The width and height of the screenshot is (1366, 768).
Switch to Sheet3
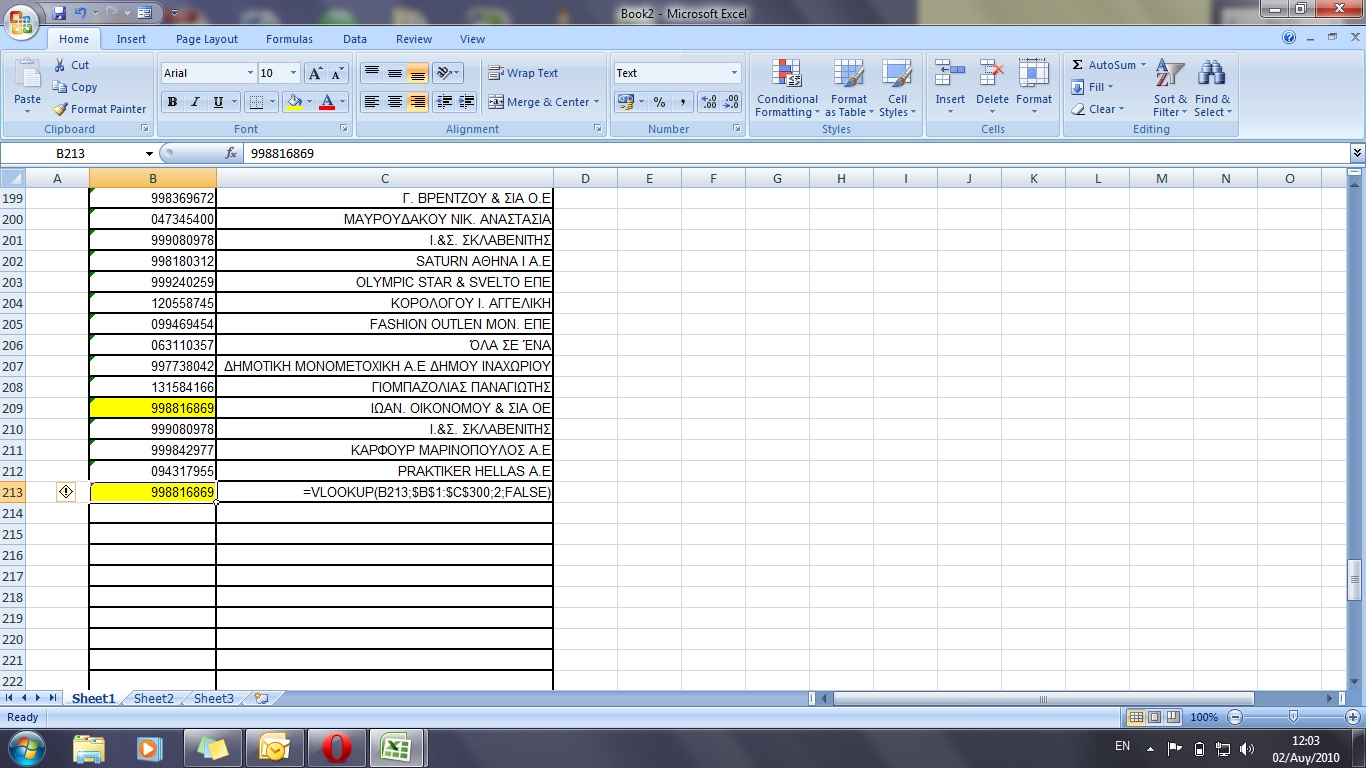point(214,699)
